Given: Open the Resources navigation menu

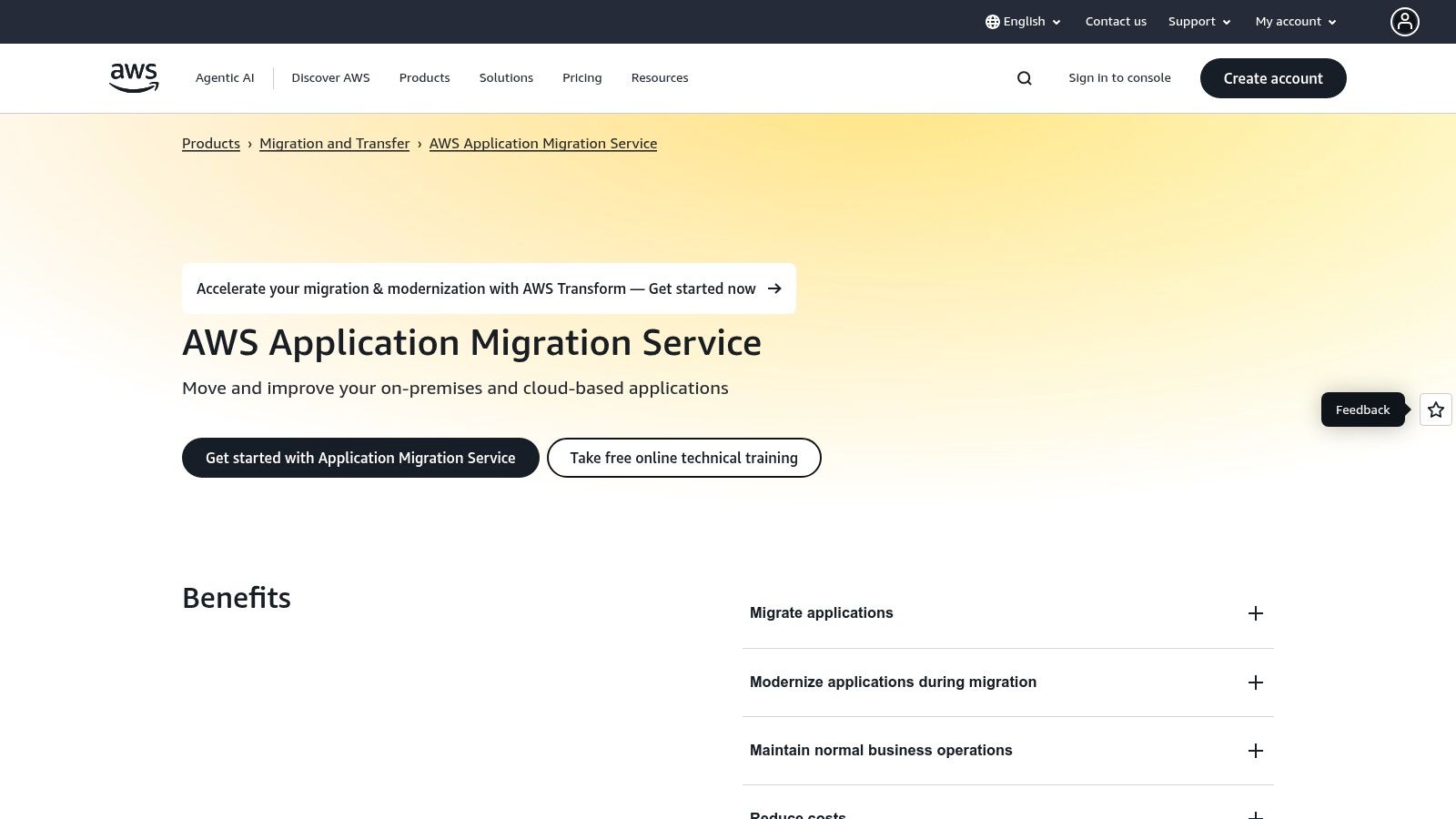Looking at the screenshot, I should 660,78.
